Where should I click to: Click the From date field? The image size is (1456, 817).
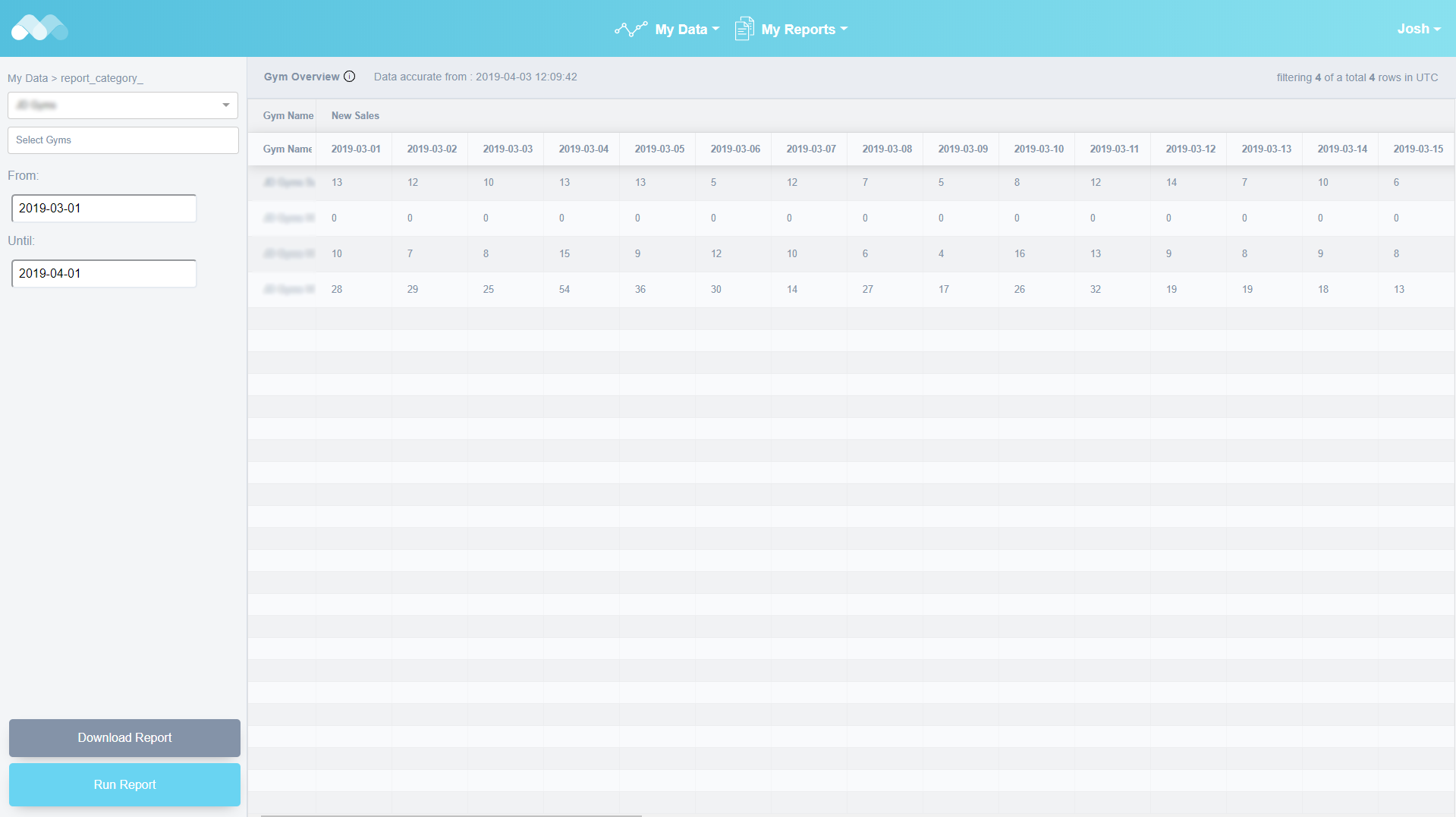(x=104, y=209)
